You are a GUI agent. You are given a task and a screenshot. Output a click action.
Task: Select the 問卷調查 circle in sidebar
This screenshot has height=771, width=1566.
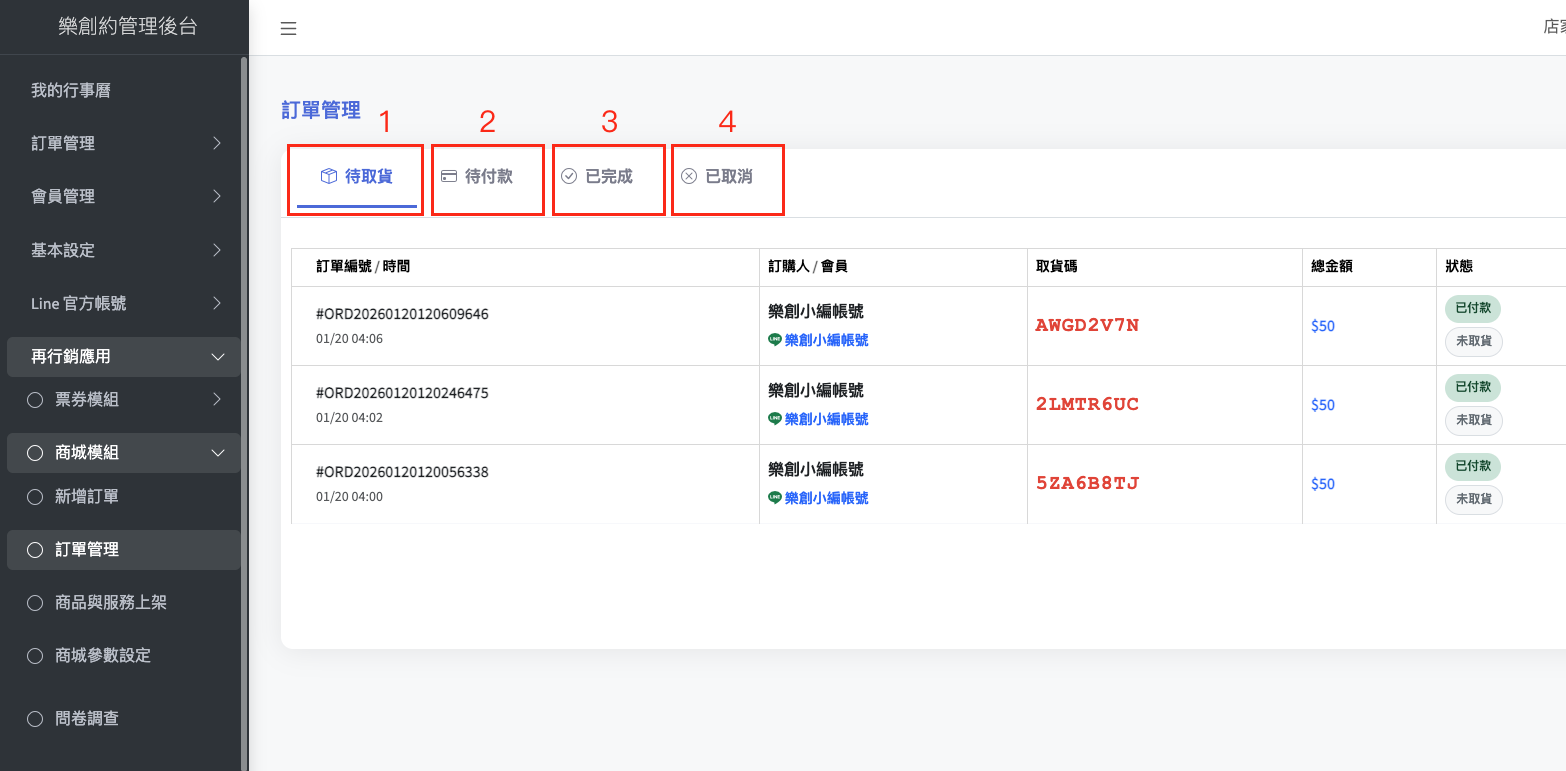pos(35,719)
